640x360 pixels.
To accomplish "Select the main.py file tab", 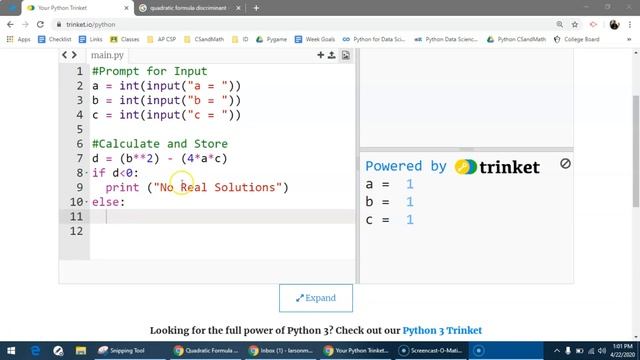I will [107, 55].
